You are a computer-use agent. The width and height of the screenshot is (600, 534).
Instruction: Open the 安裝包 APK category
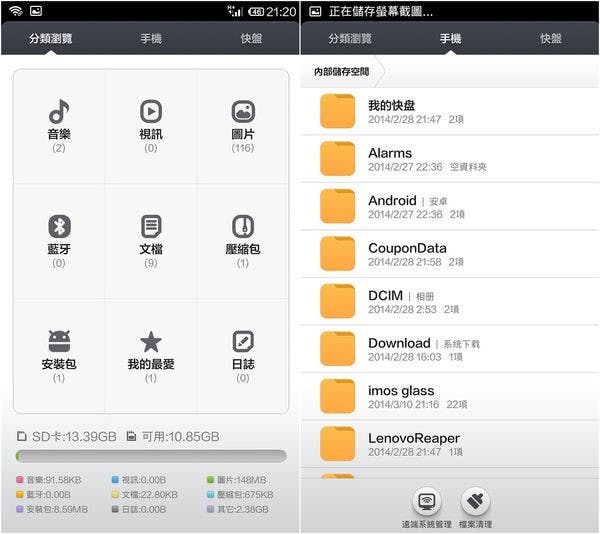pos(59,356)
